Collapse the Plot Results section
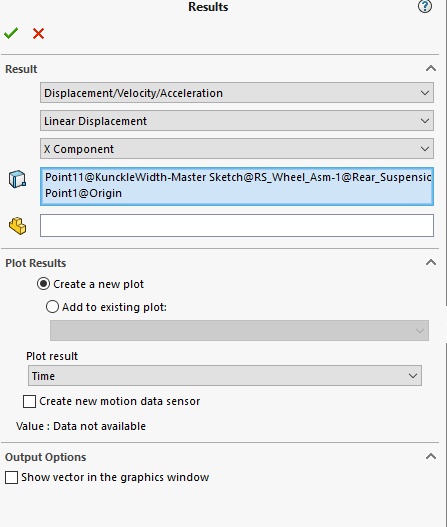The image size is (447, 527). [431, 262]
